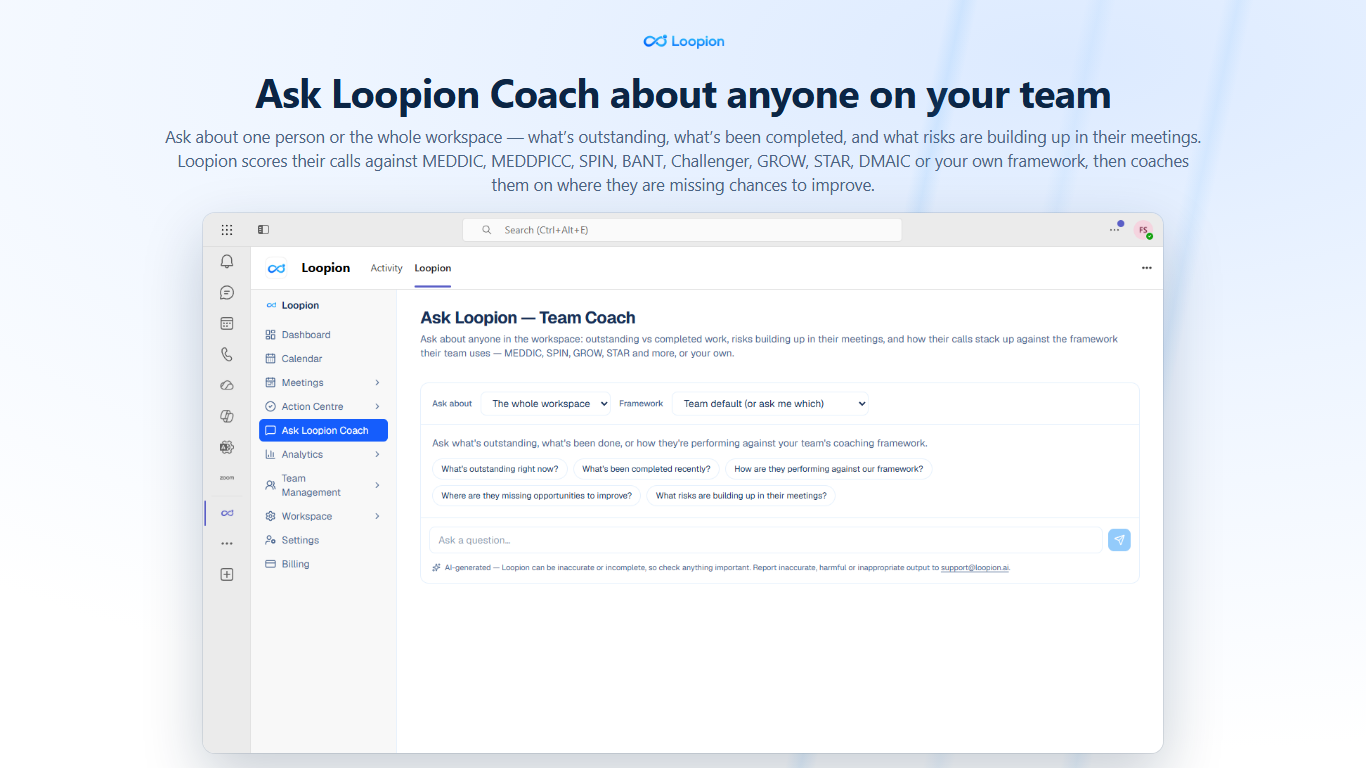1366x768 pixels.
Task: Open the app launcher grid icon
Action: (x=227, y=230)
